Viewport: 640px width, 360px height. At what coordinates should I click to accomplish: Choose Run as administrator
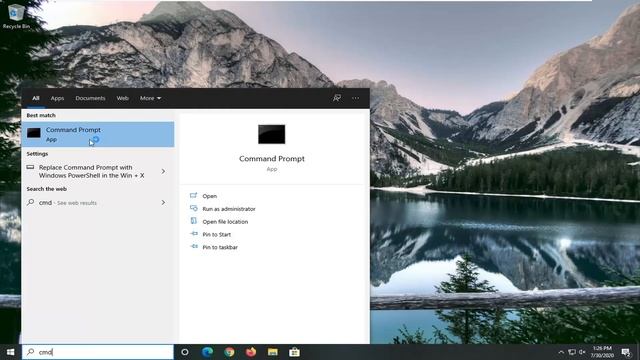(229, 209)
